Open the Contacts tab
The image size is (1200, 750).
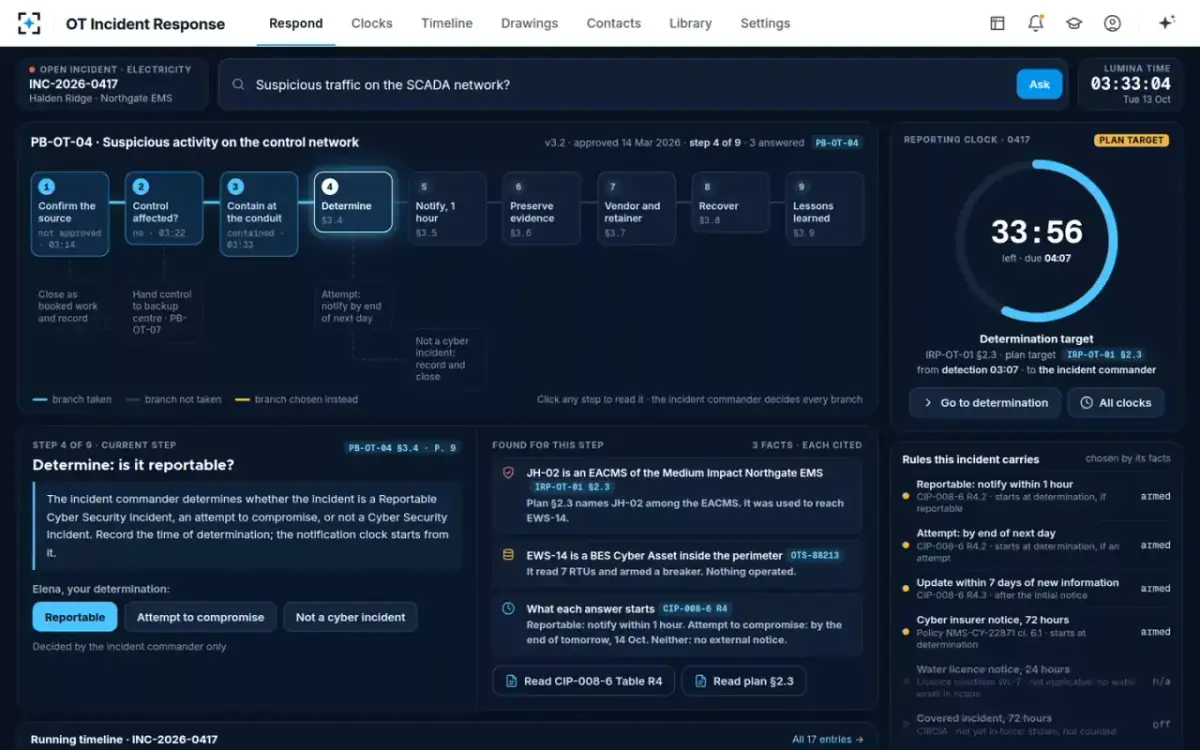[x=614, y=23]
